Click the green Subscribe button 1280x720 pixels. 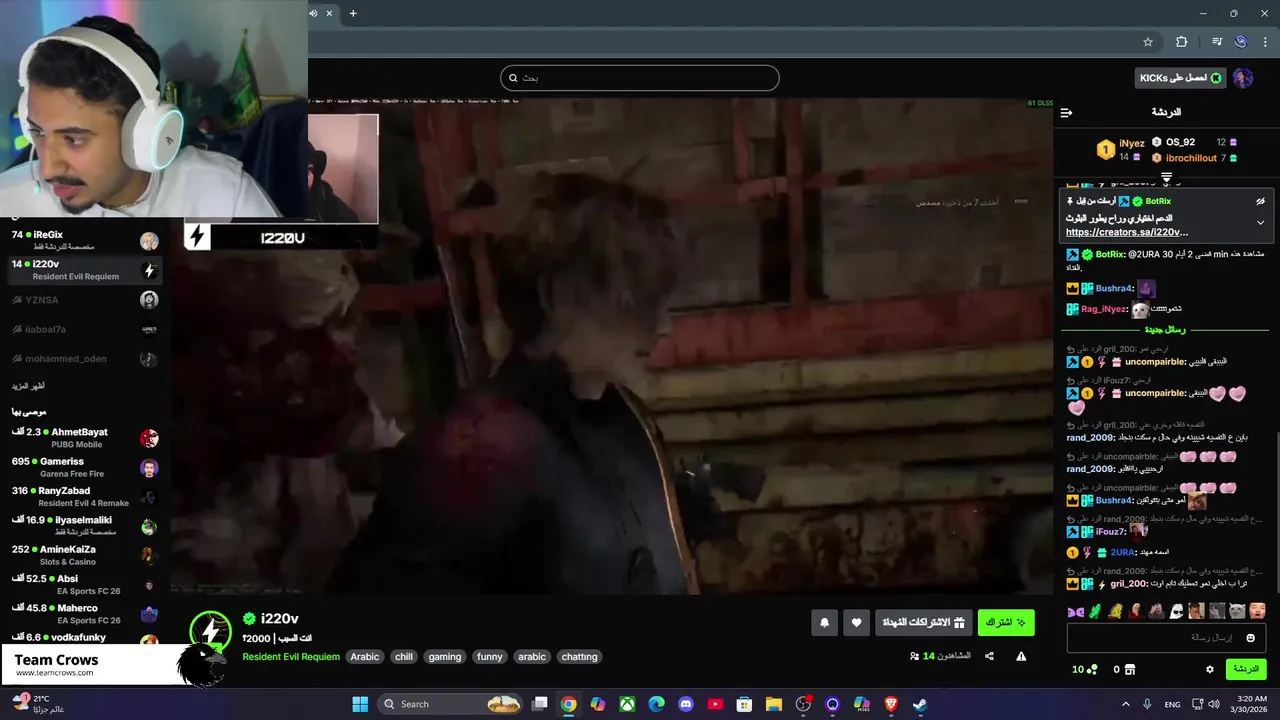pyautogui.click(x=1005, y=623)
